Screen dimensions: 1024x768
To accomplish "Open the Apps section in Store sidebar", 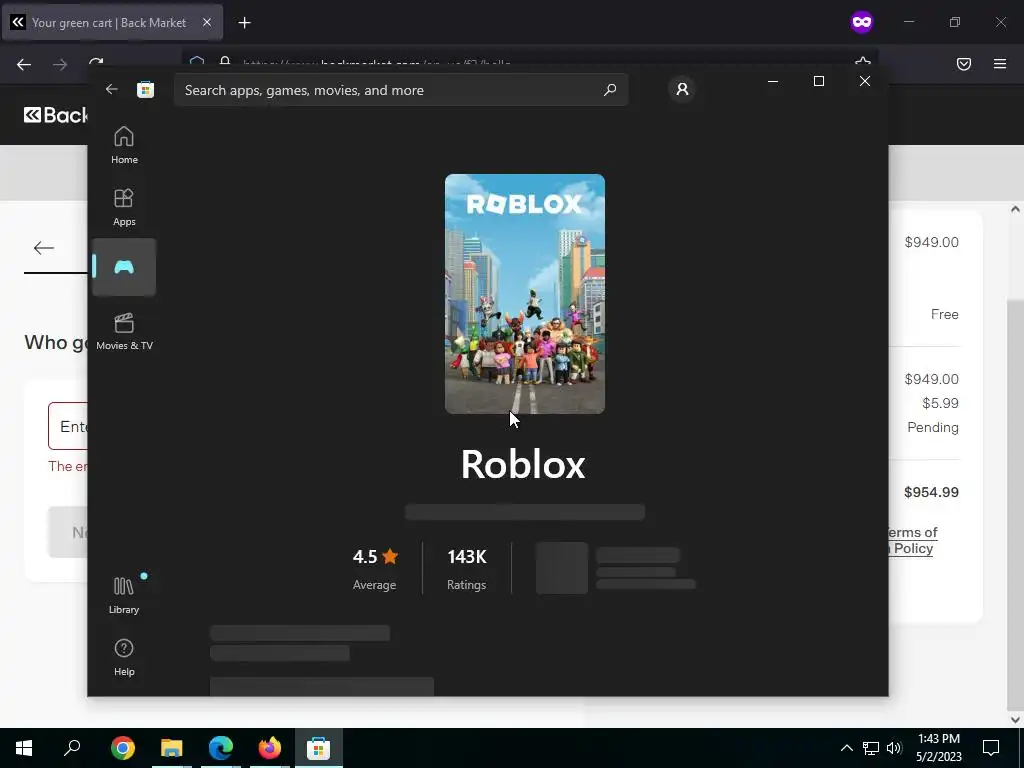I will 124,207.
